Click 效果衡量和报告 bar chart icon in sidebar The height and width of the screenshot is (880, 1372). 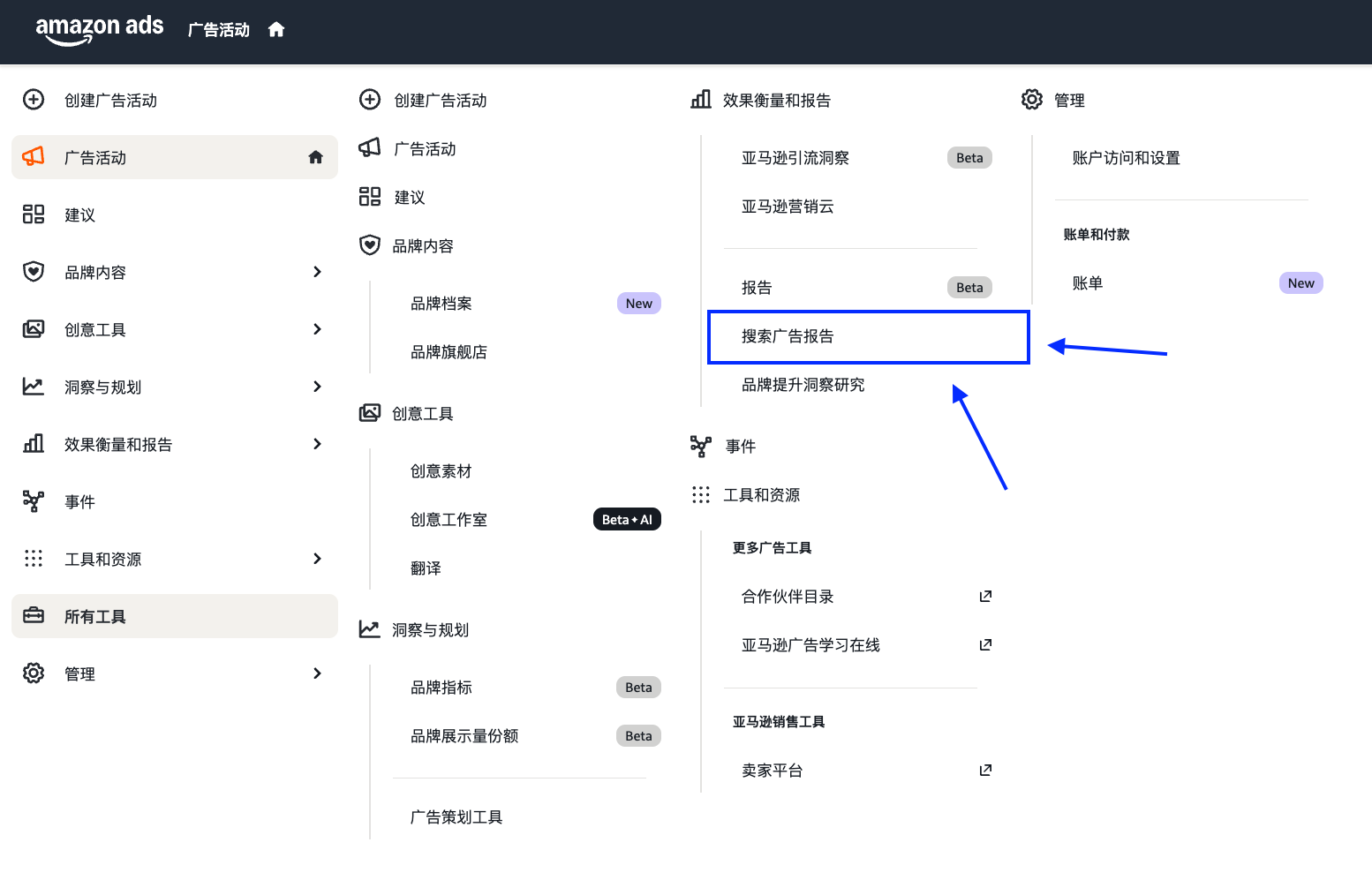point(34,444)
